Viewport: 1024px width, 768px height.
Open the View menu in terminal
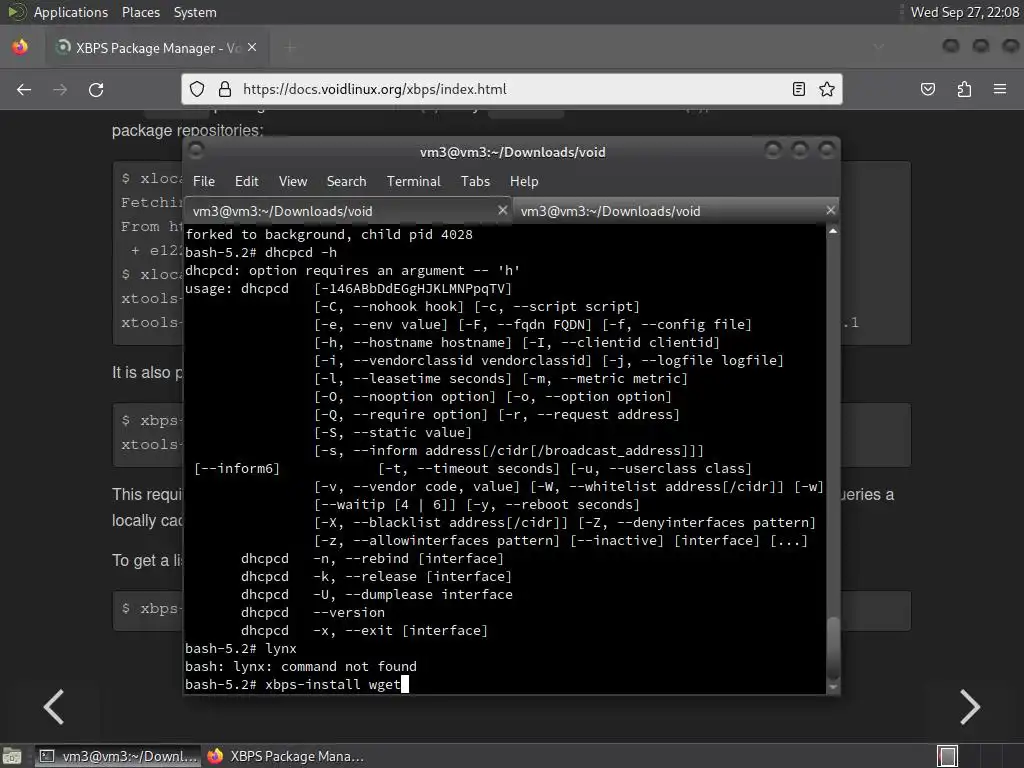tap(293, 182)
